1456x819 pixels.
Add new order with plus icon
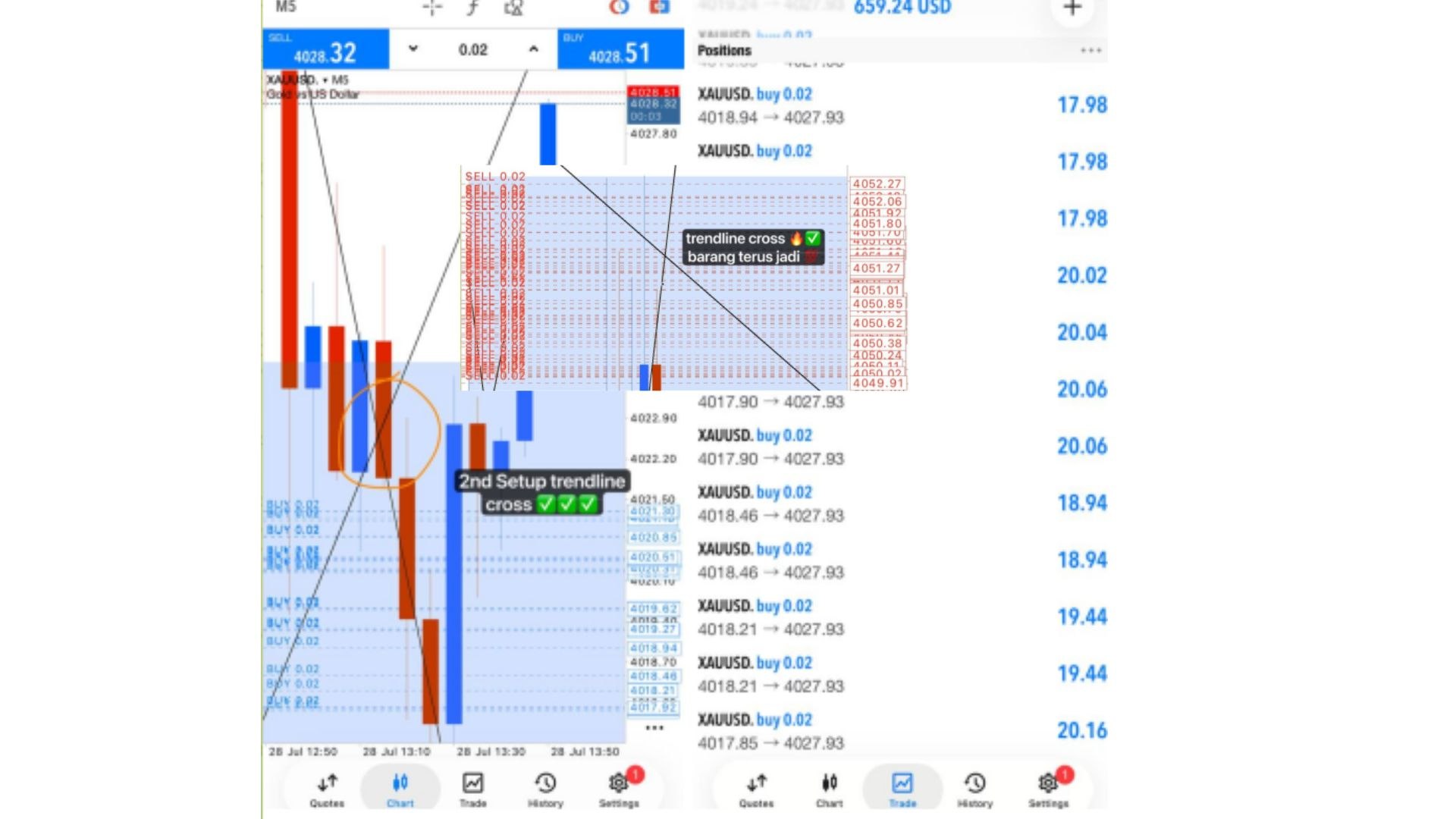1072,8
